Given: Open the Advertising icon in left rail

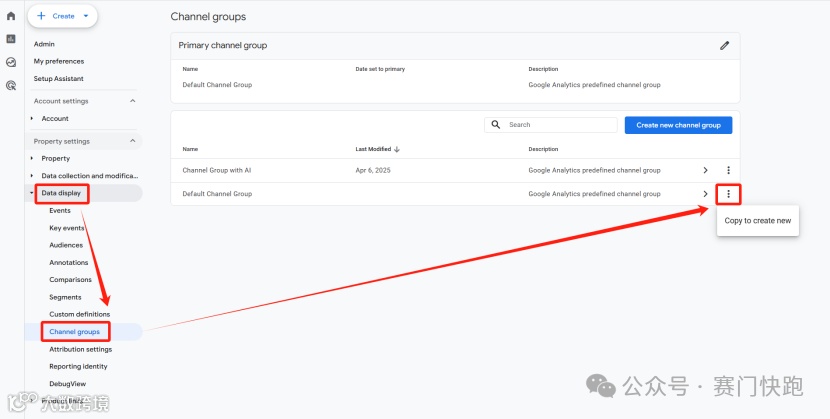Looking at the screenshot, I should [x=11, y=86].
